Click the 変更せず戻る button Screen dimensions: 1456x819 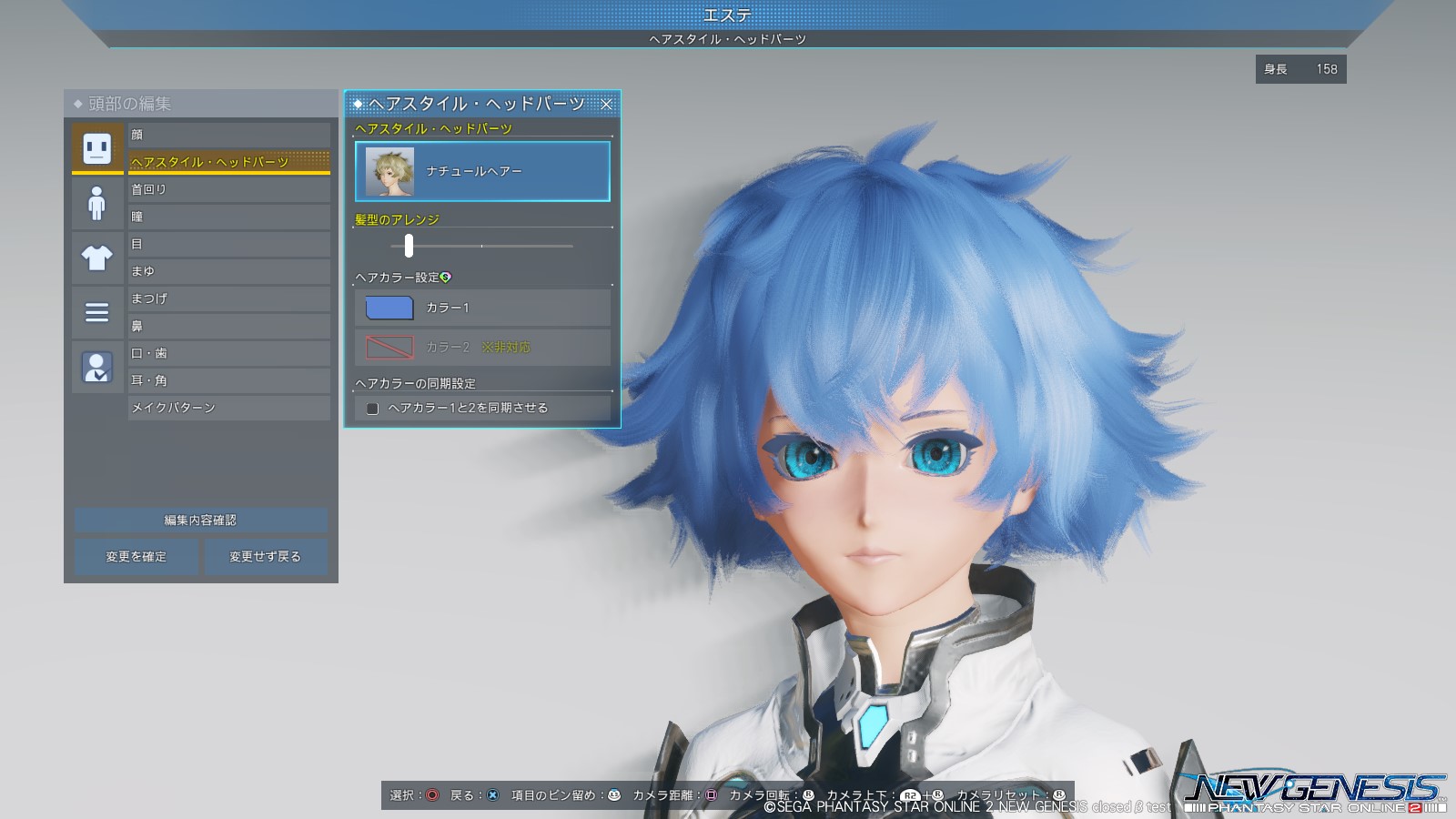(266, 556)
